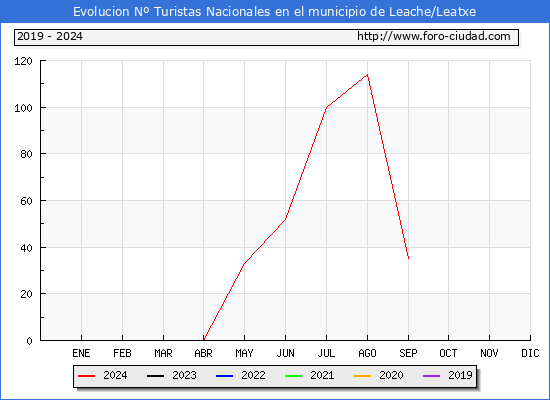Click the NOV month axis label
Image resolution: width=550 pixels, height=400 pixels.
[x=489, y=353]
